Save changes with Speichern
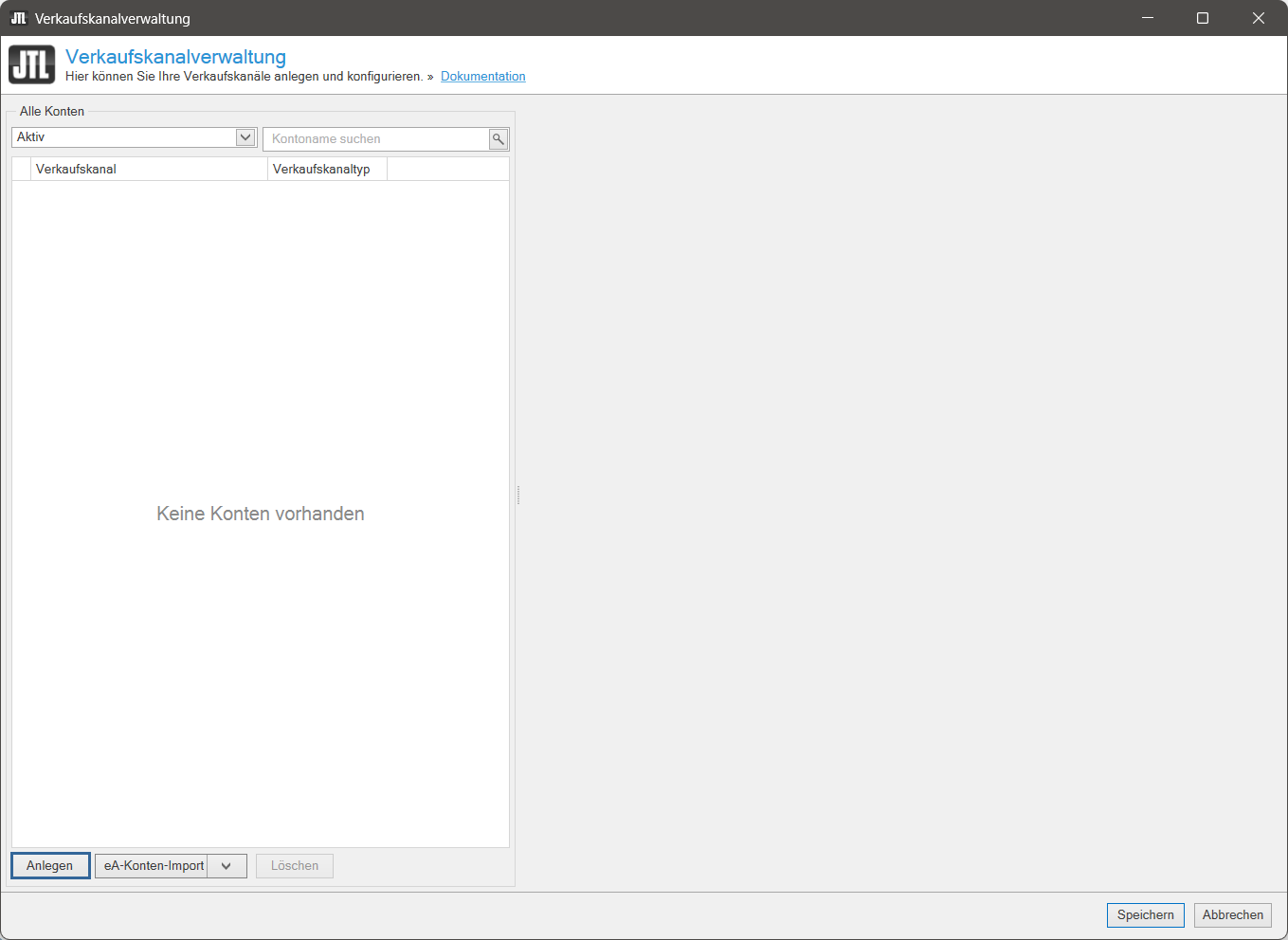The height and width of the screenshot is (940, 1288). tap(1145, 915)
